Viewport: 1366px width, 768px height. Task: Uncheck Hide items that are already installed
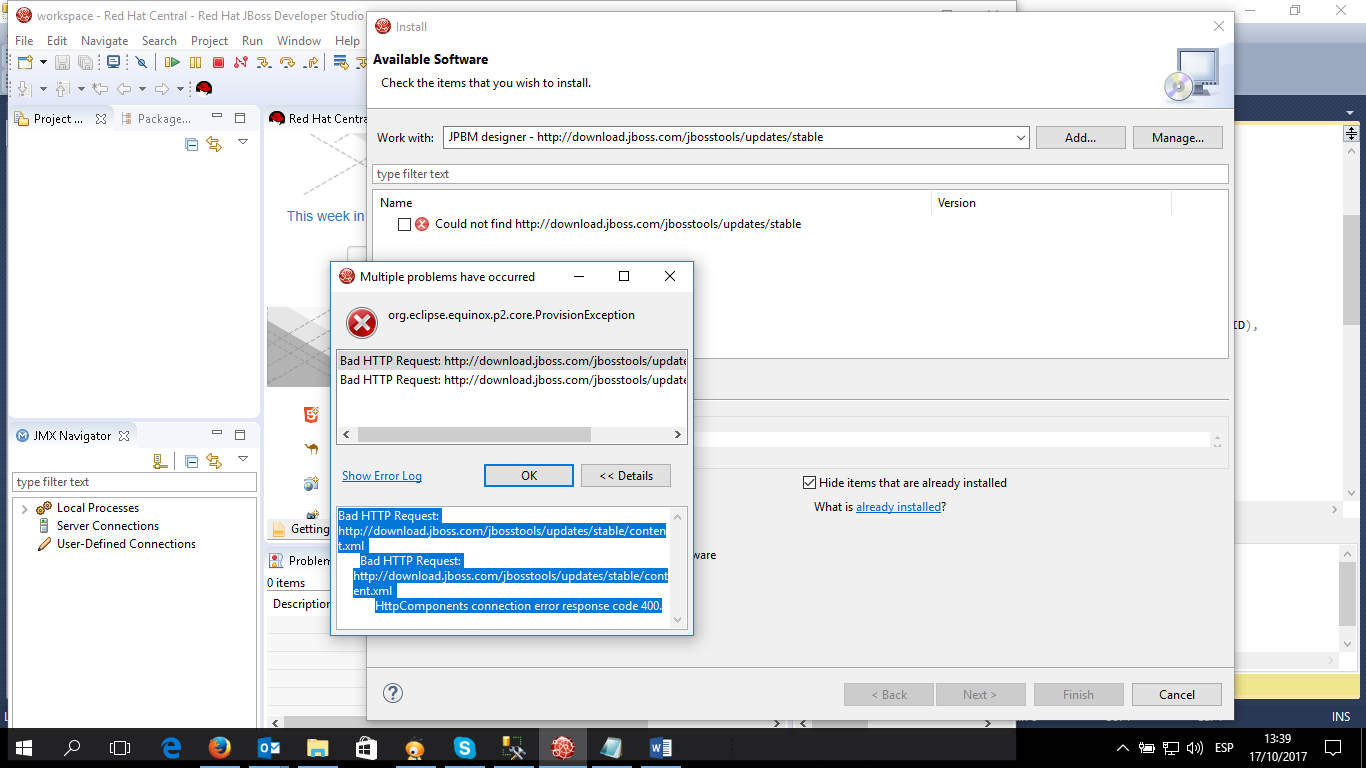[810, 483]
